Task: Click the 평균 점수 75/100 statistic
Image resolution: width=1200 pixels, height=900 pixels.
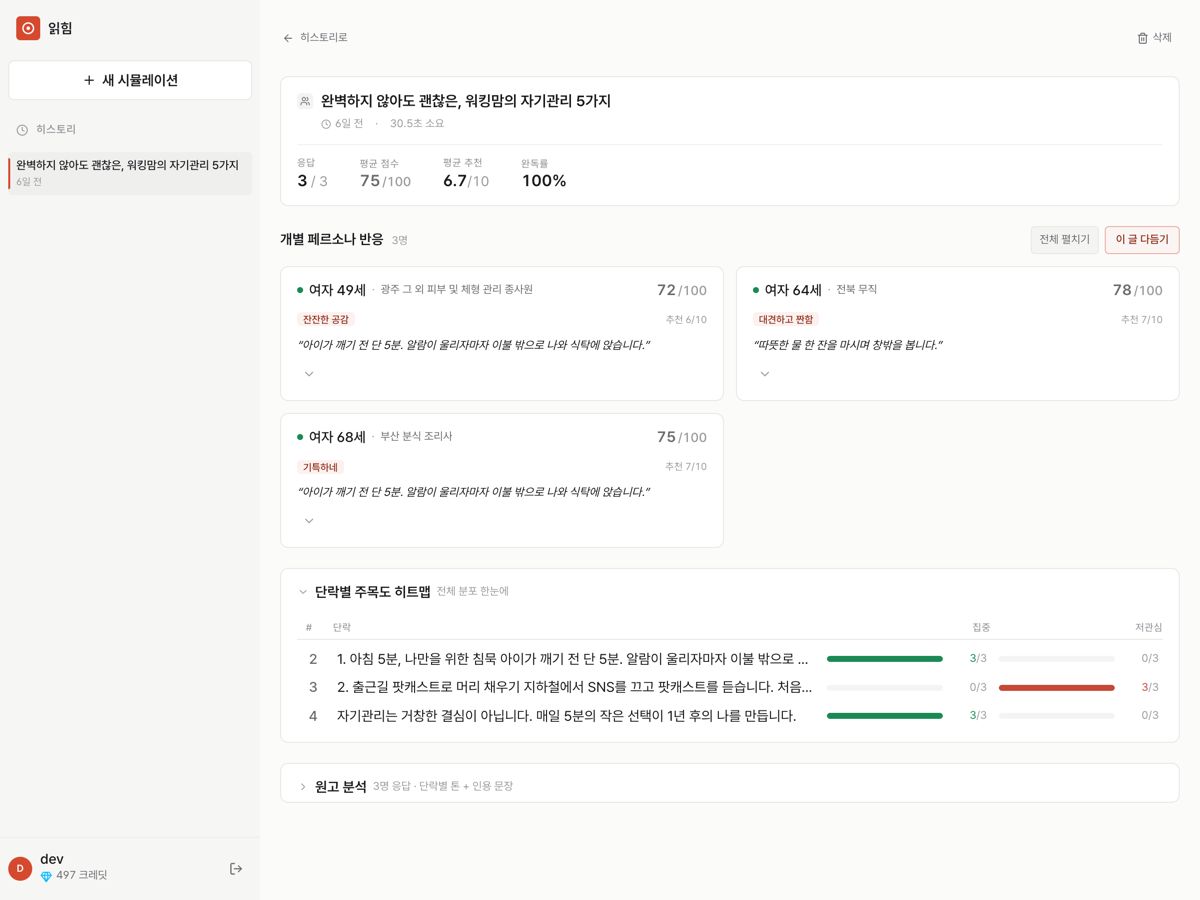Action: click(x=385, y=173)
